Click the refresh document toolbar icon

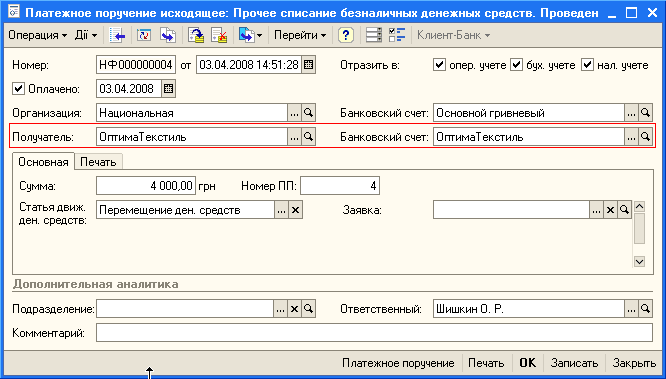[144, 35]
